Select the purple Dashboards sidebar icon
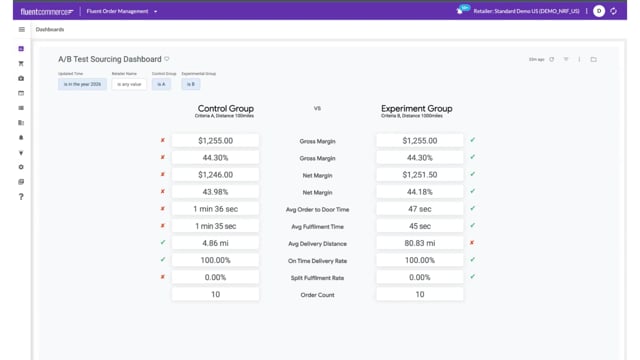 coord(21,49)
